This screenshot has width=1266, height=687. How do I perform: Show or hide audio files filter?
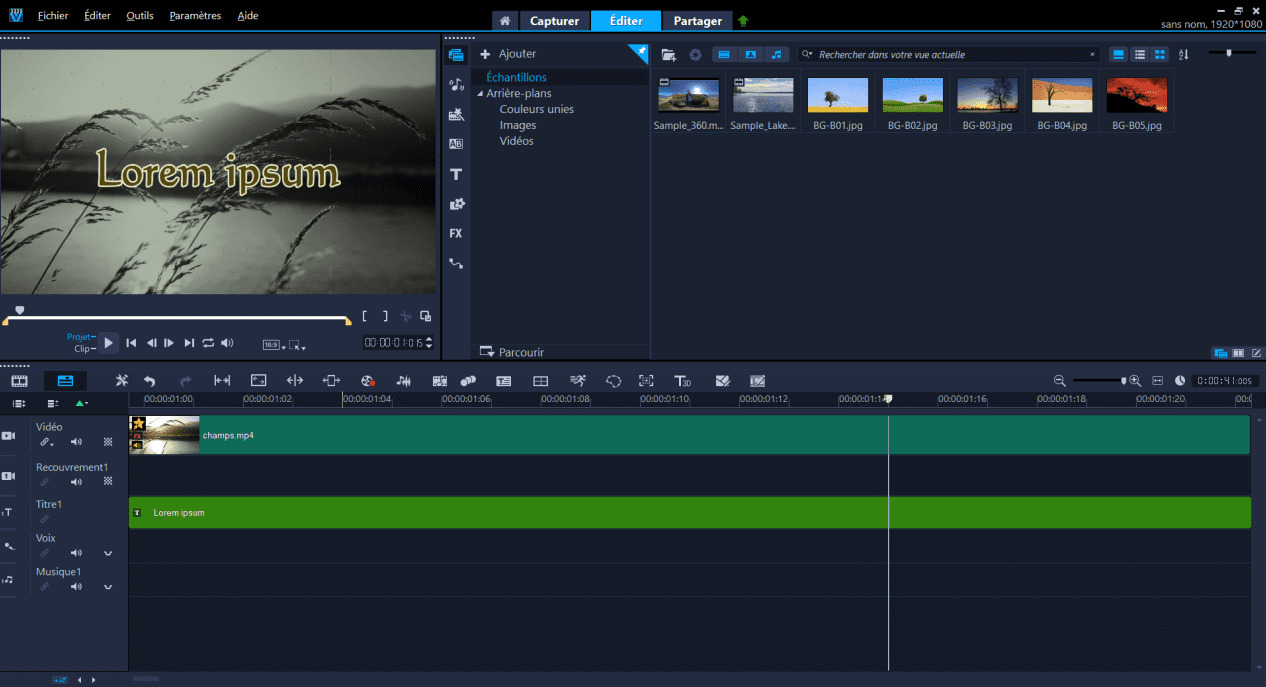point(776,55)
